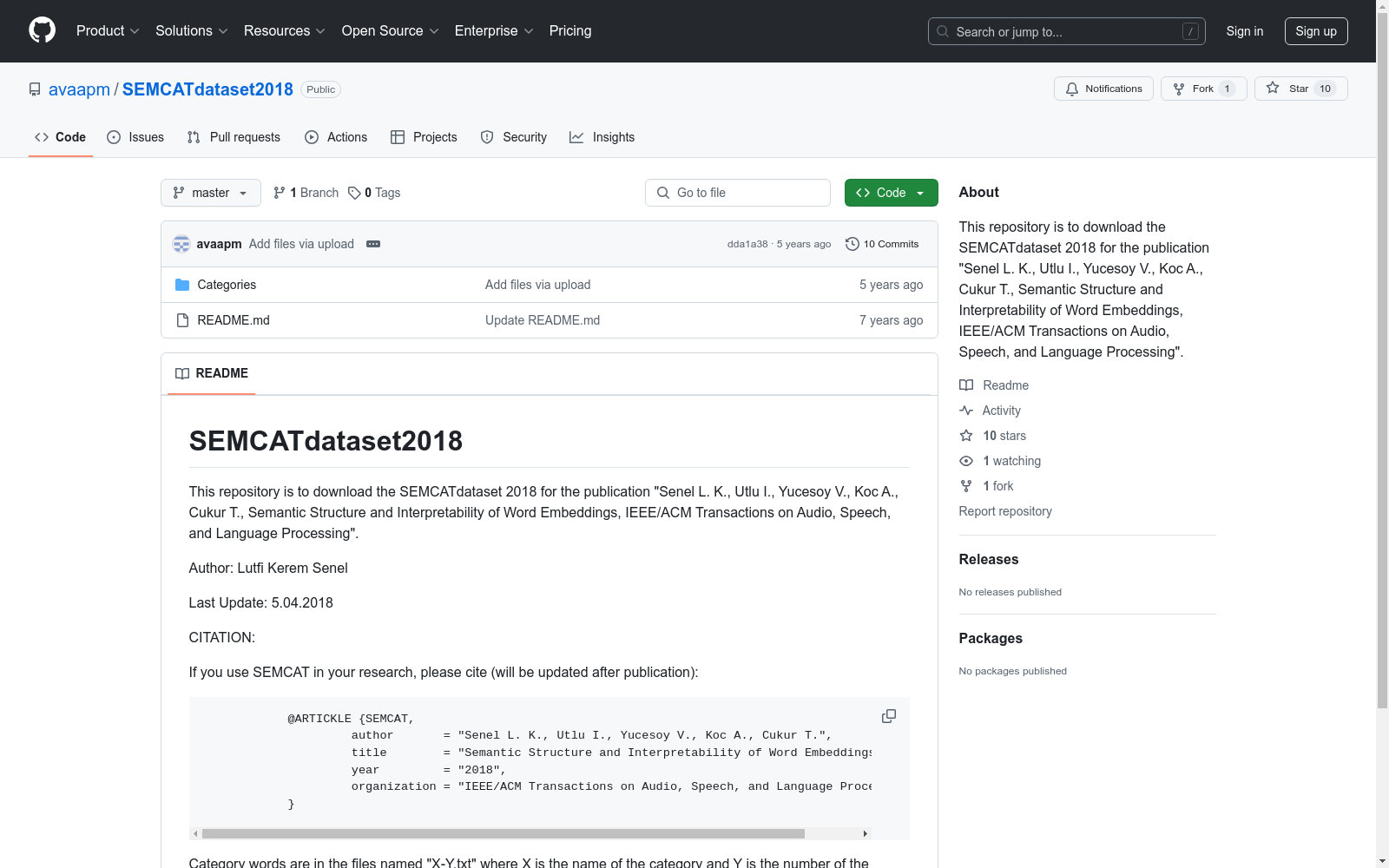Click the tag icon next to Tags
The width and height of the screenshot is (1389, 868).
pyautogui.click(x=354, y=193)
